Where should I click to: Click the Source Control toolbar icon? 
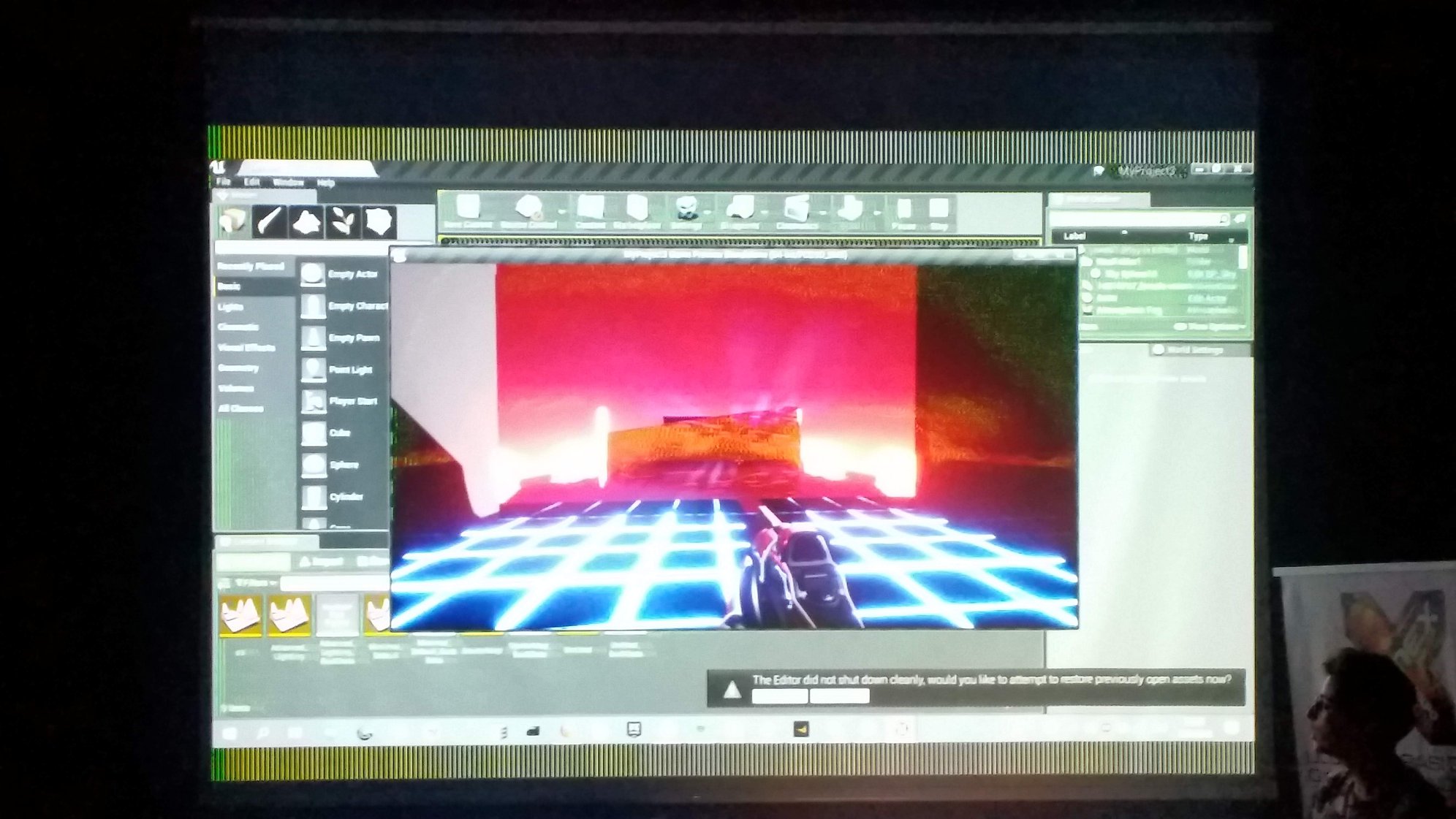[x=528, y=207]
